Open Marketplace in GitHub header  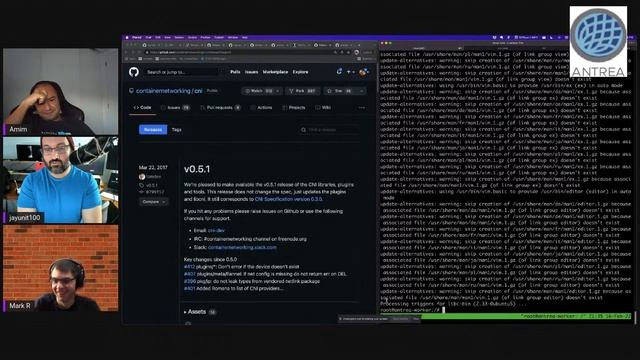point(275,72)
